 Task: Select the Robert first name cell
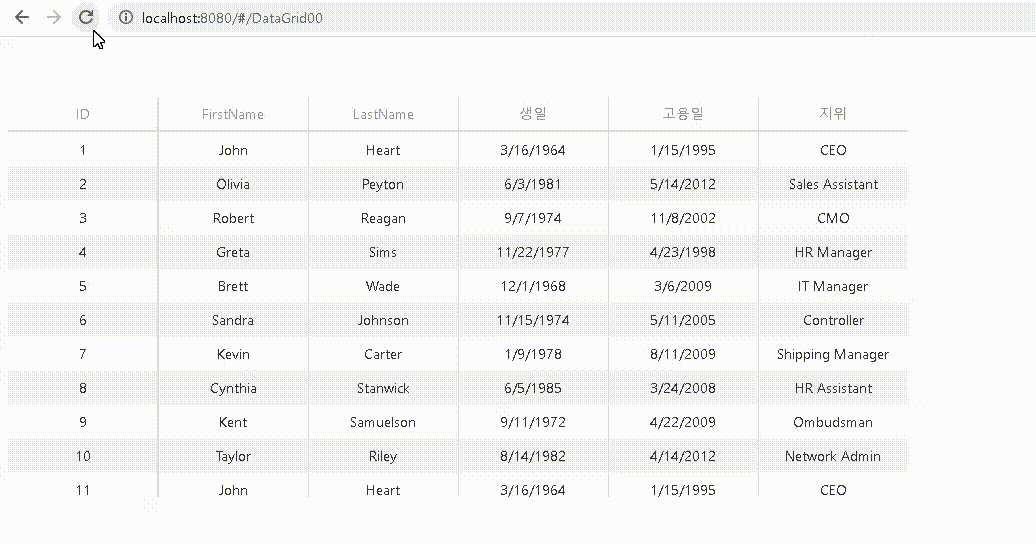point(233,218)
